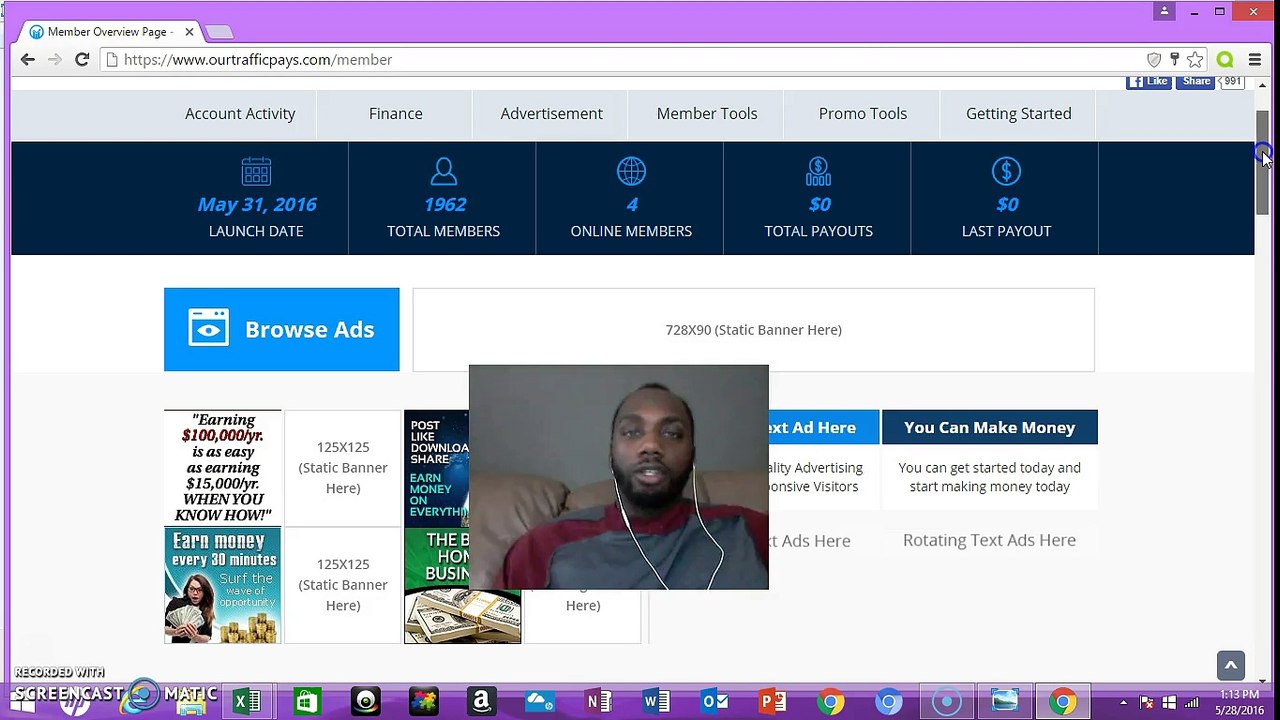Image resolution: width=1280 pixels, height=720 pixels.
Task: Click the Browse Ads button
Action: tap(281, 330)
